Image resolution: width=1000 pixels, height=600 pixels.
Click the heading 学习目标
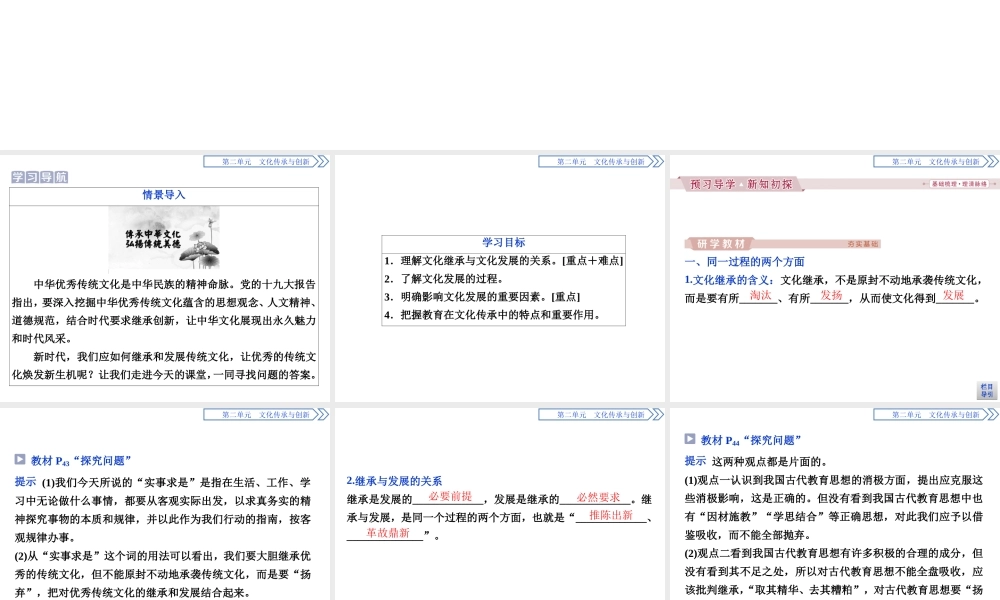(x=504, y=242)
